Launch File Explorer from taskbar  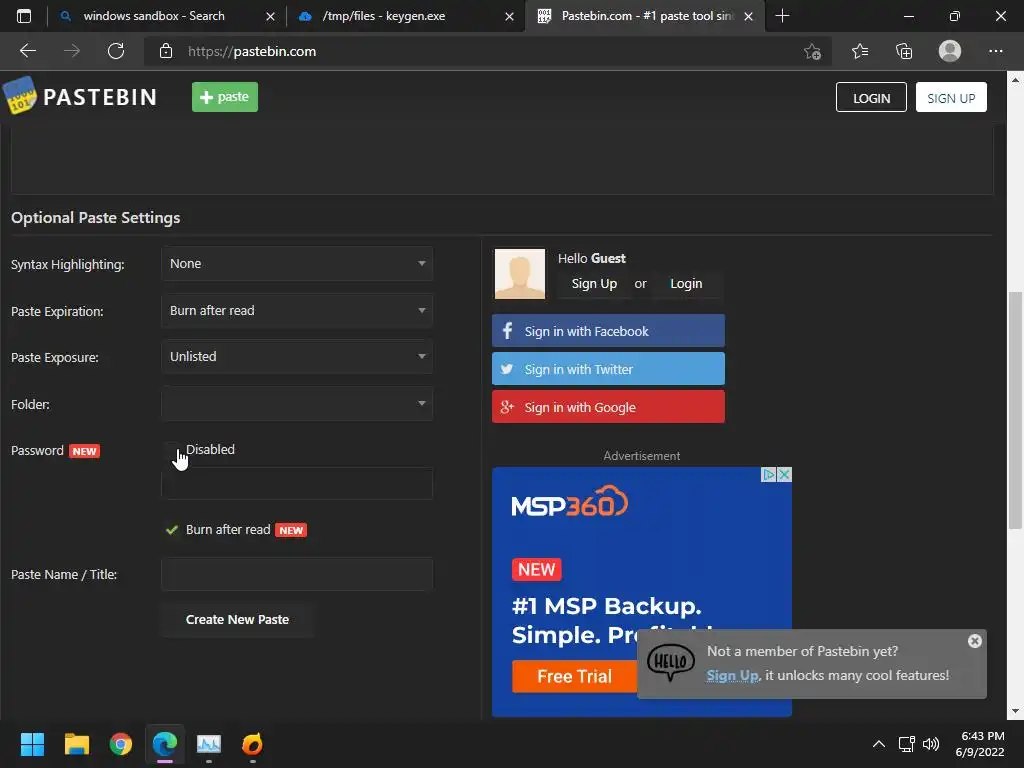76,744
